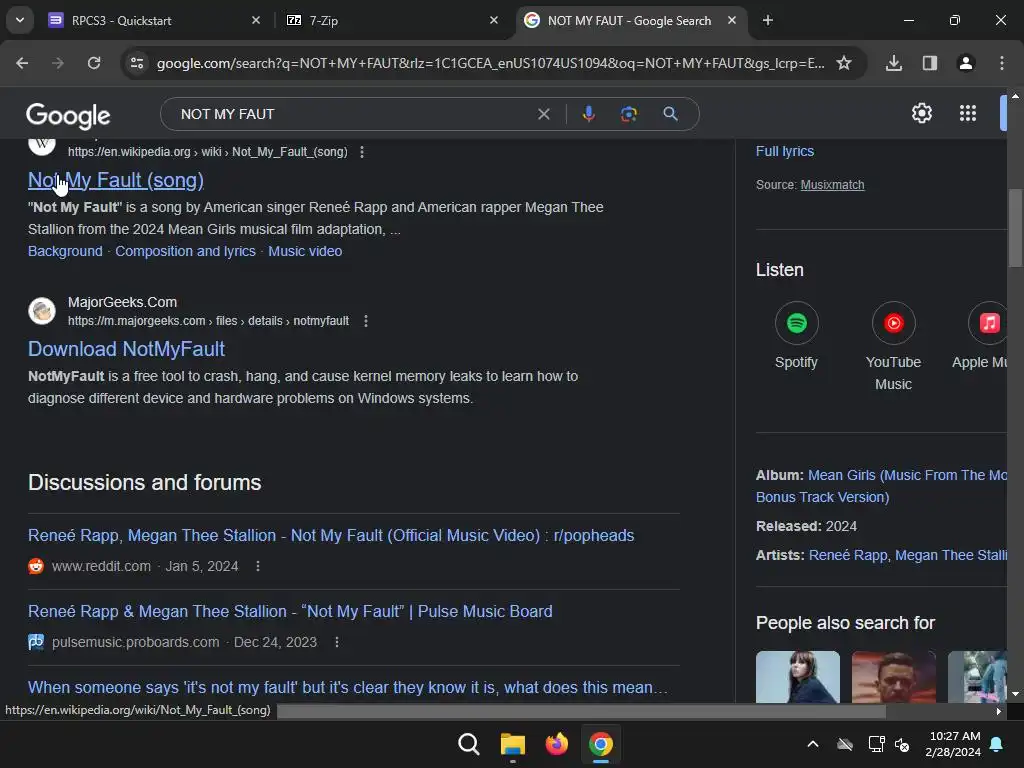The image size is (1024, 768).
Task: Close the NOT MY FAUT Google Search tab
Action: [x=732, y=20]
